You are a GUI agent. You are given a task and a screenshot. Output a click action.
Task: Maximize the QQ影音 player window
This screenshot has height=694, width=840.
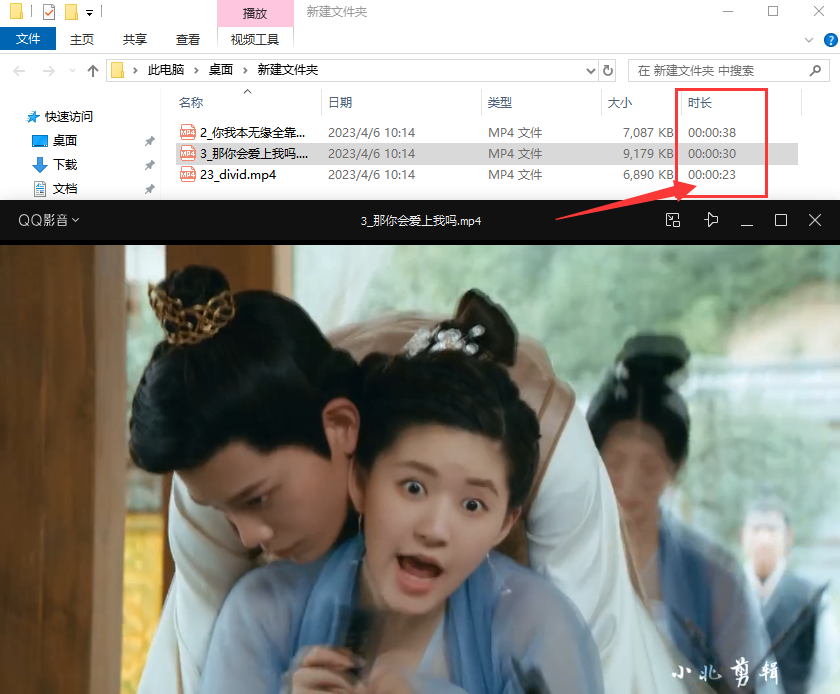(x=781, y=220)
